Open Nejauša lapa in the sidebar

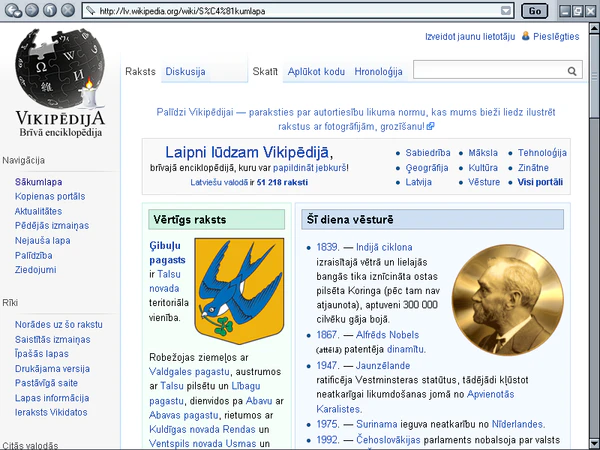tap(41, 240)
